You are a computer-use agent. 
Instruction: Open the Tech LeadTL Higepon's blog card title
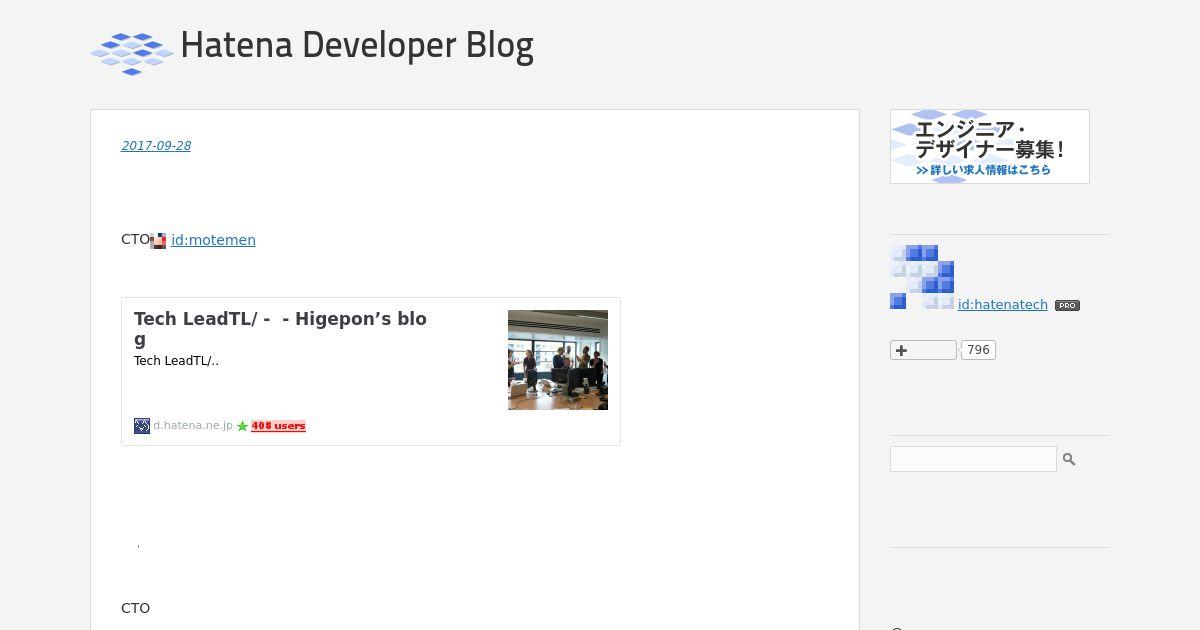[281, 329]
